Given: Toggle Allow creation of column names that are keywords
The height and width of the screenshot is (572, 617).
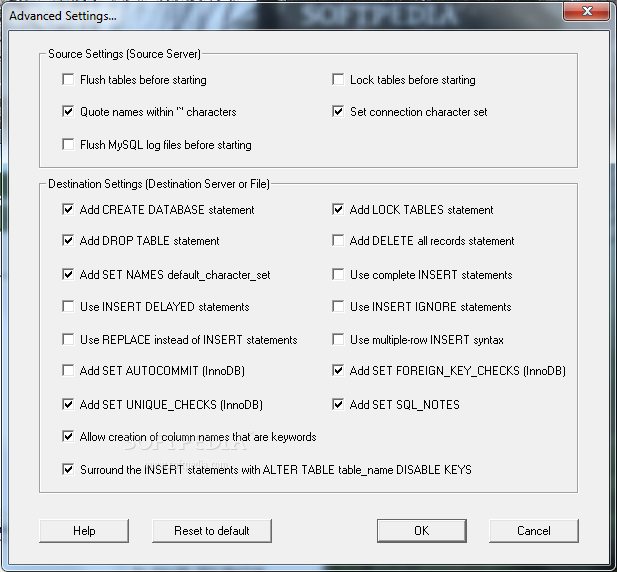Looking at the screenshot, I should pyautogui.click(x=68, y=437).
